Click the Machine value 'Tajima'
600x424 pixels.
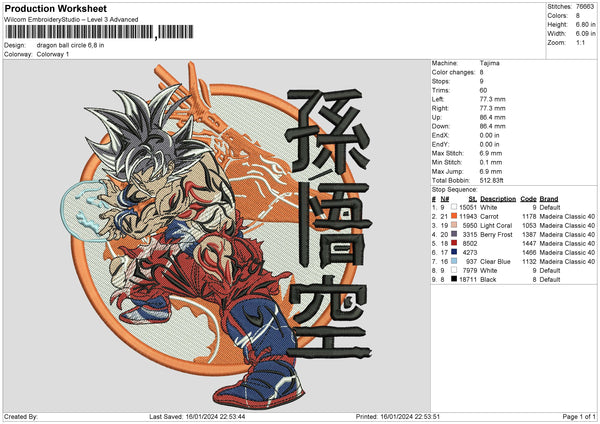click(x=489, y=63)
